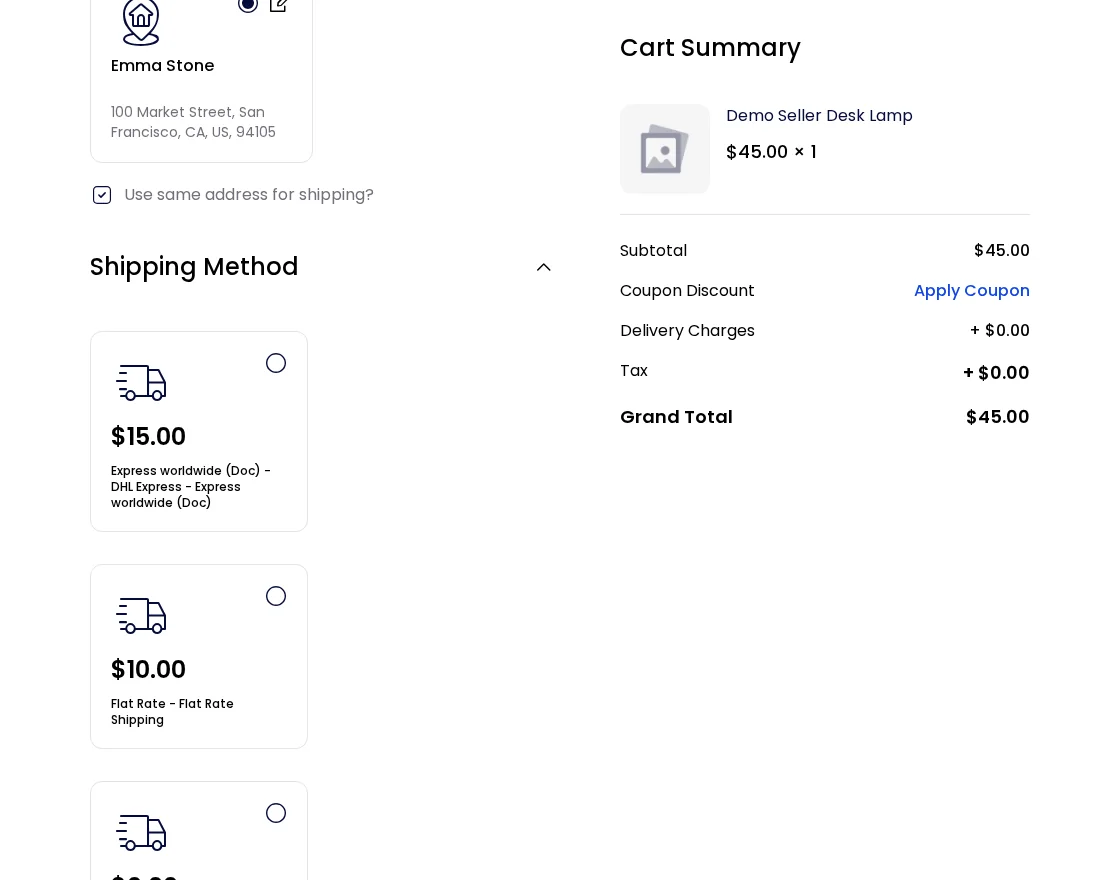Select the $15.00 DHL Express radio button
This screenshot has height=880, width=1120.
pyautogui.click(x=276, y=364)
